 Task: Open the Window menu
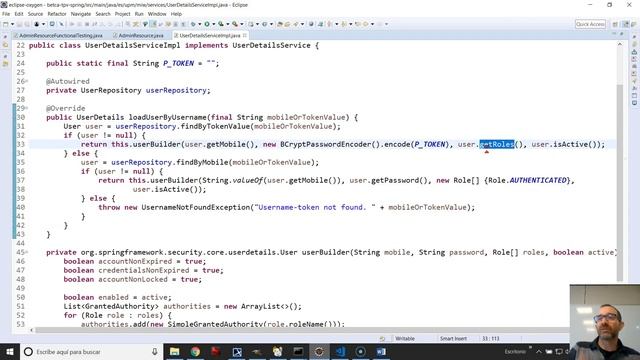[x=157, y=14]
